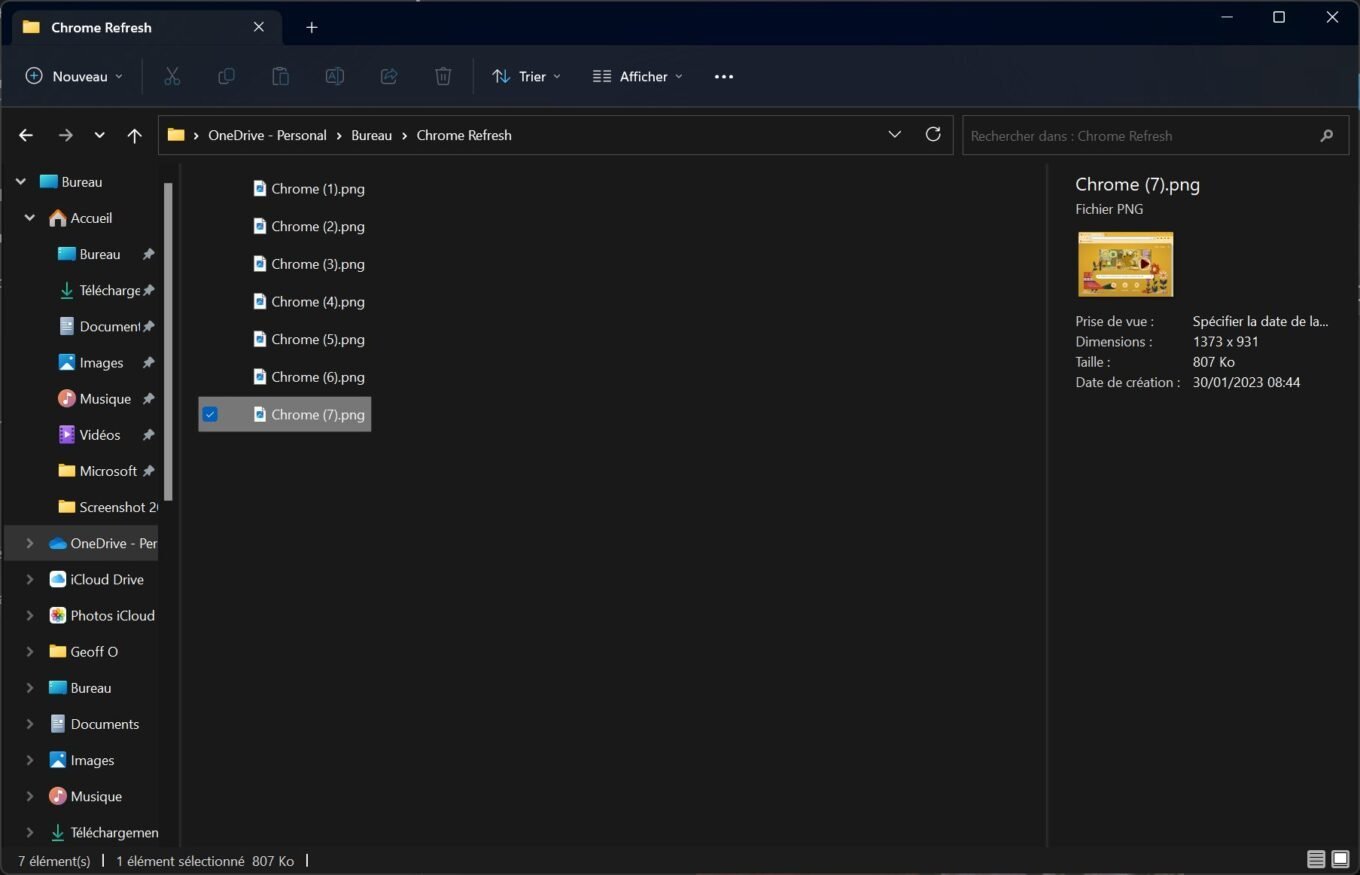Screen dimensions: 1360x875
Task: Click the sidebar vertical scrollbar
Action: 169,340
